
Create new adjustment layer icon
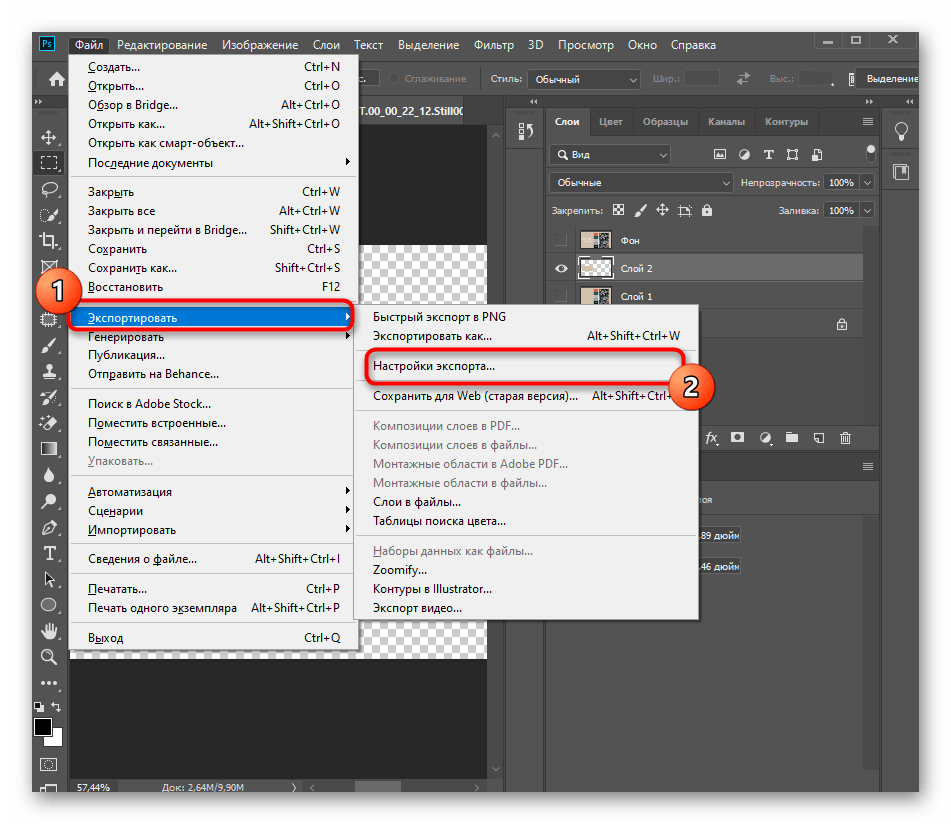tap(765, 438)
